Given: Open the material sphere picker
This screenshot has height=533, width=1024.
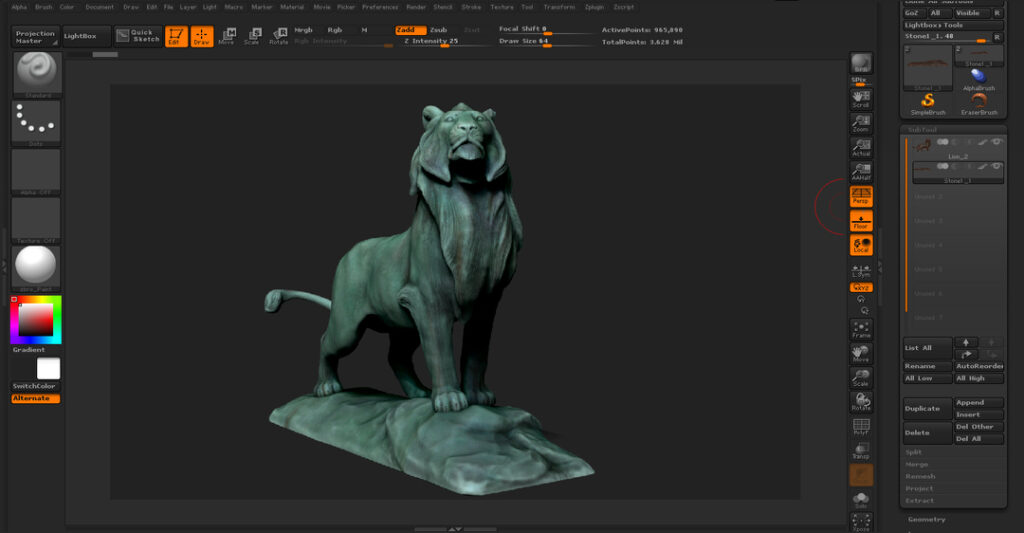Looking at the screenshot, I should coord(36,266).
